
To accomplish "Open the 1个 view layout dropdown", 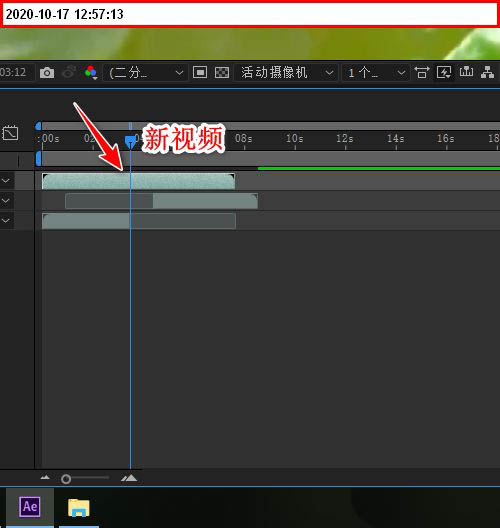I will pyautogui.click(x=376, y=72).
